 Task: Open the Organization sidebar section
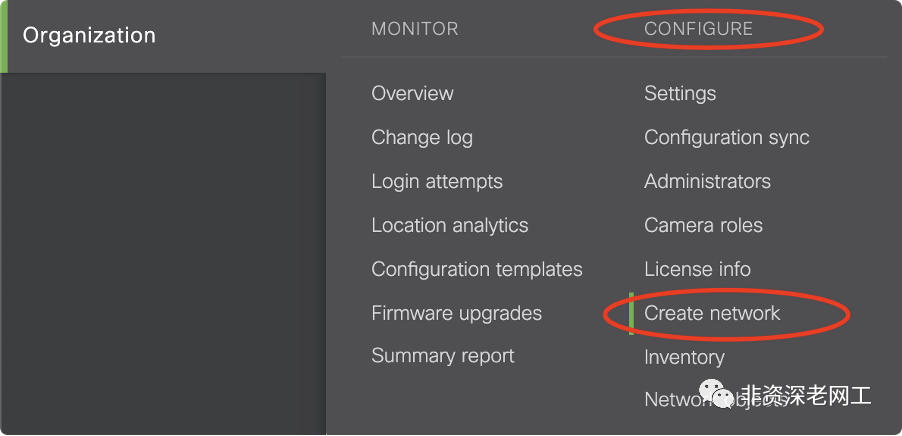[x=89, y=36]
